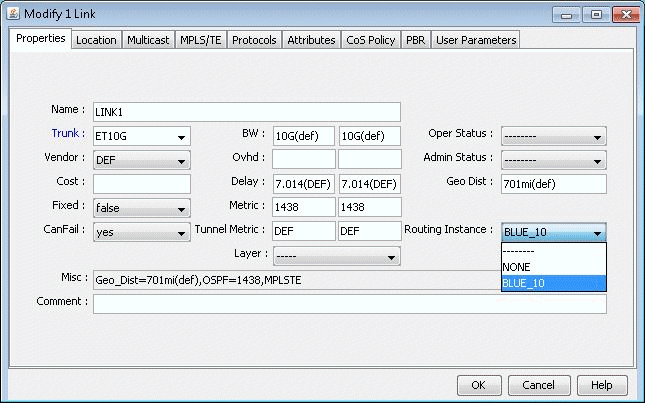Select the MPLS/TE tab
Image resolution: width=645 pixels, height=403 pixels.
[x=201, y=40]
